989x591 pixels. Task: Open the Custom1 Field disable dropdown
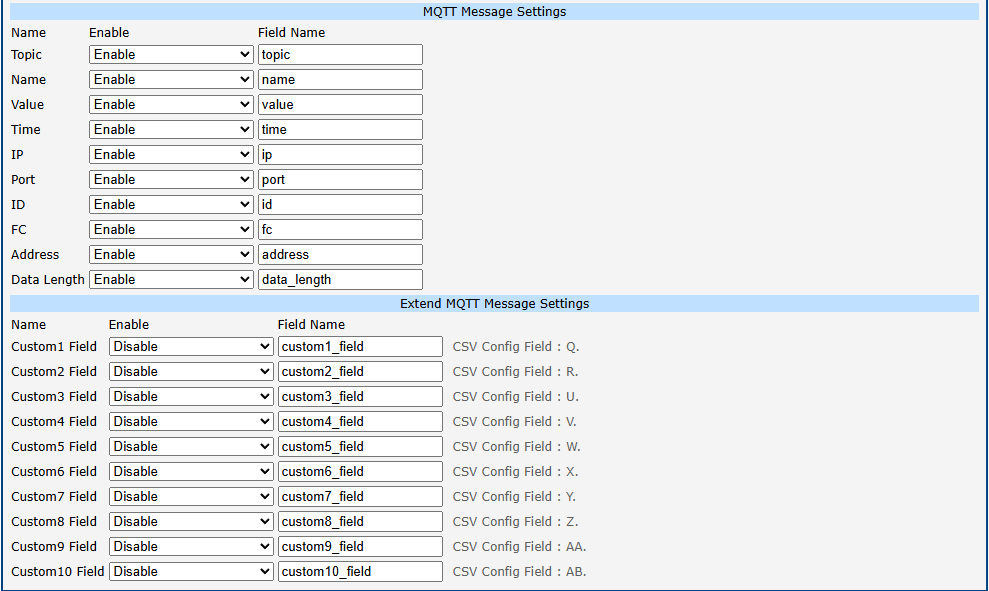pyautogui.click(x=191, y=346)
